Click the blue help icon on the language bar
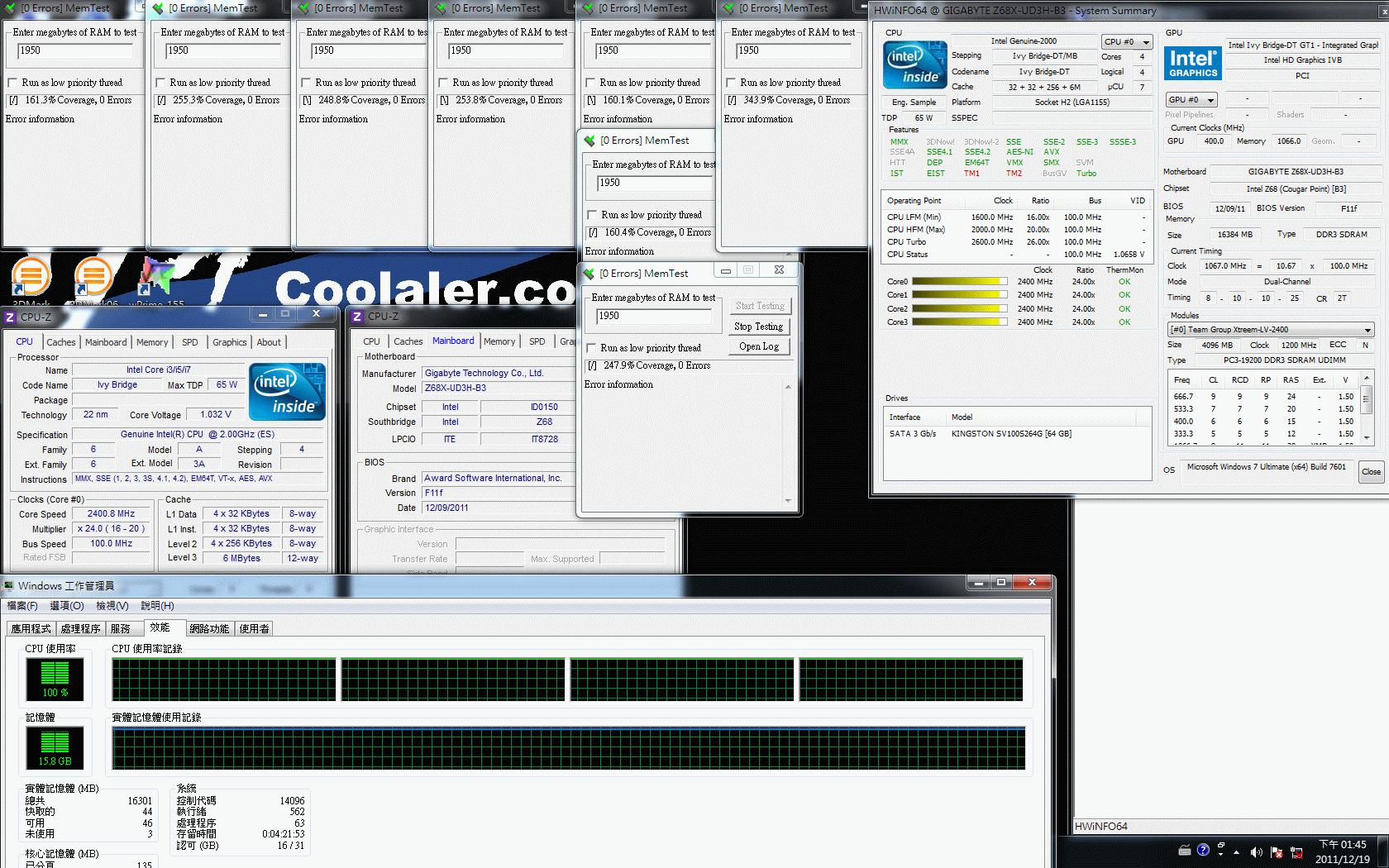Screen dimensions: 1389x868 pos(1203,849)
